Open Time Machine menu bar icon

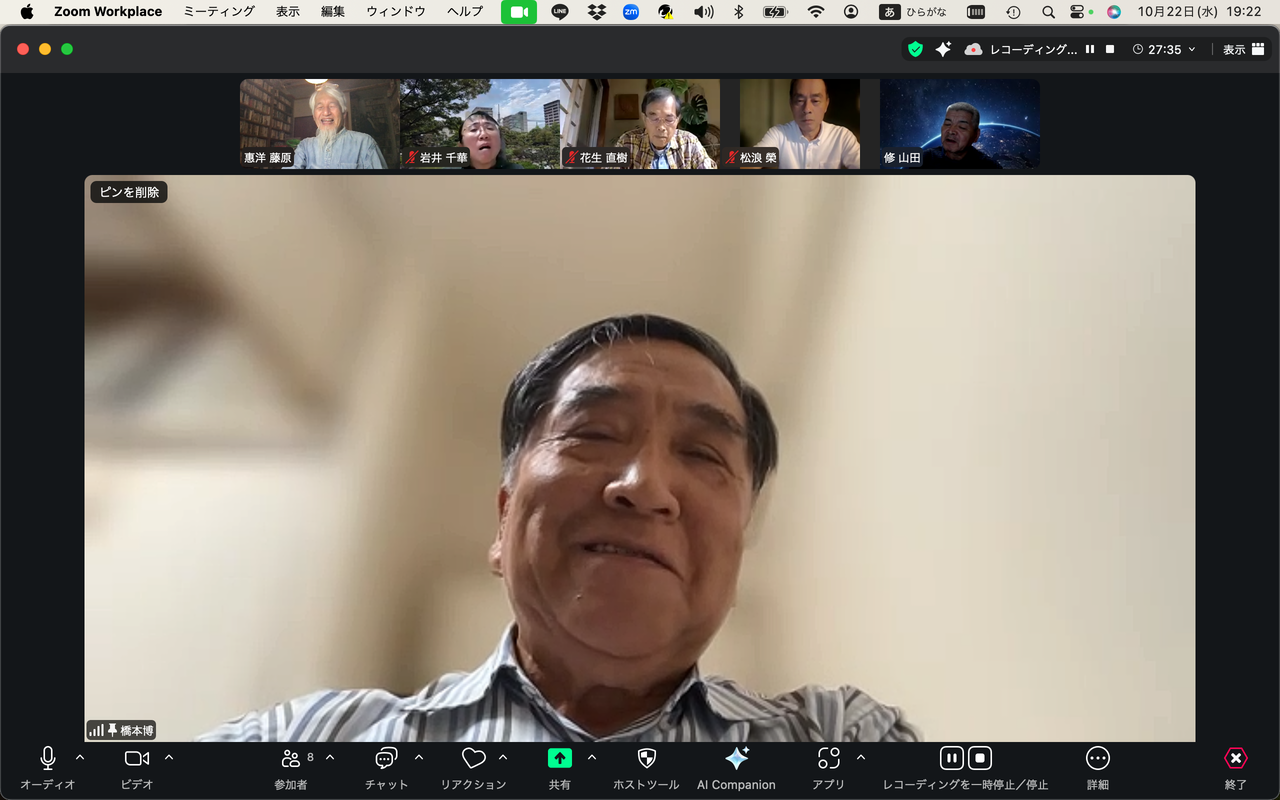[1013, 12]
